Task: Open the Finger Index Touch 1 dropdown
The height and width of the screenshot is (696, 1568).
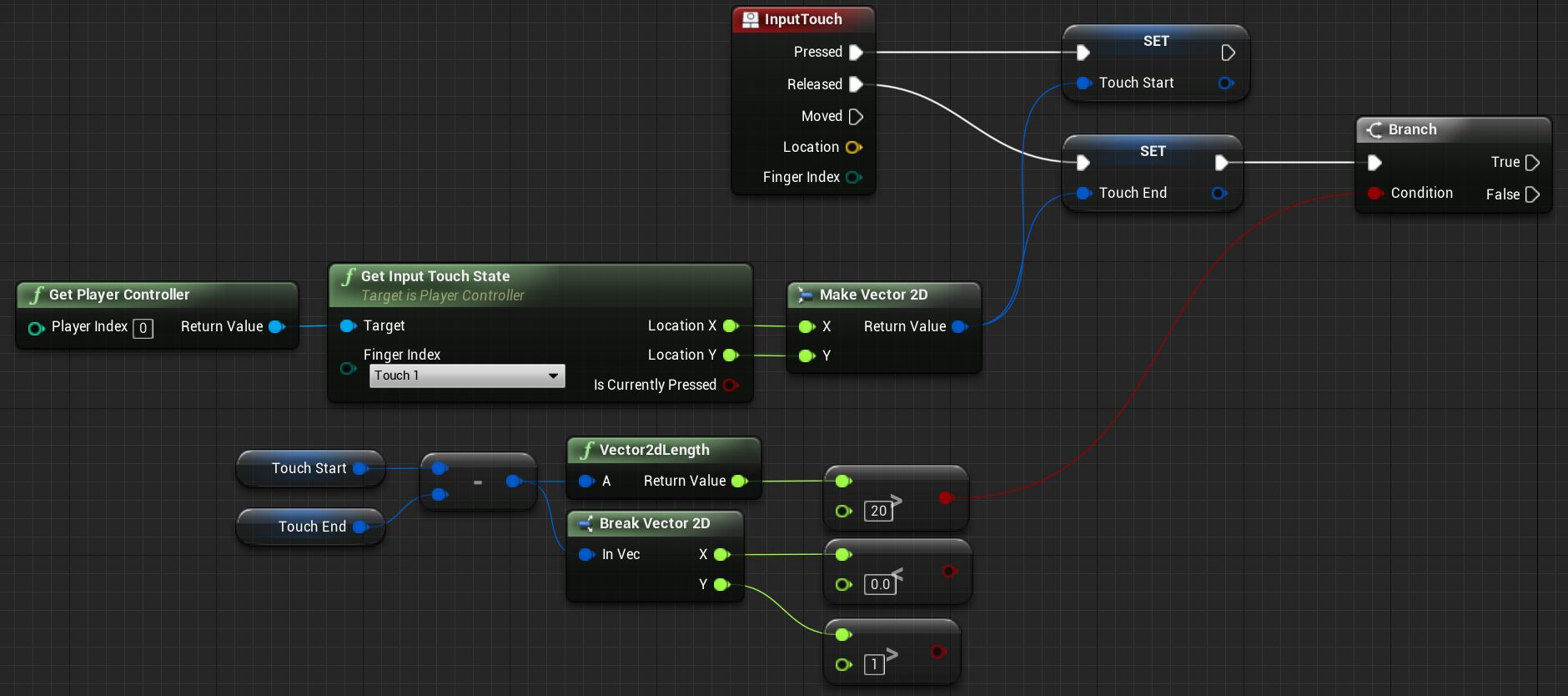Action: [467, 376]
